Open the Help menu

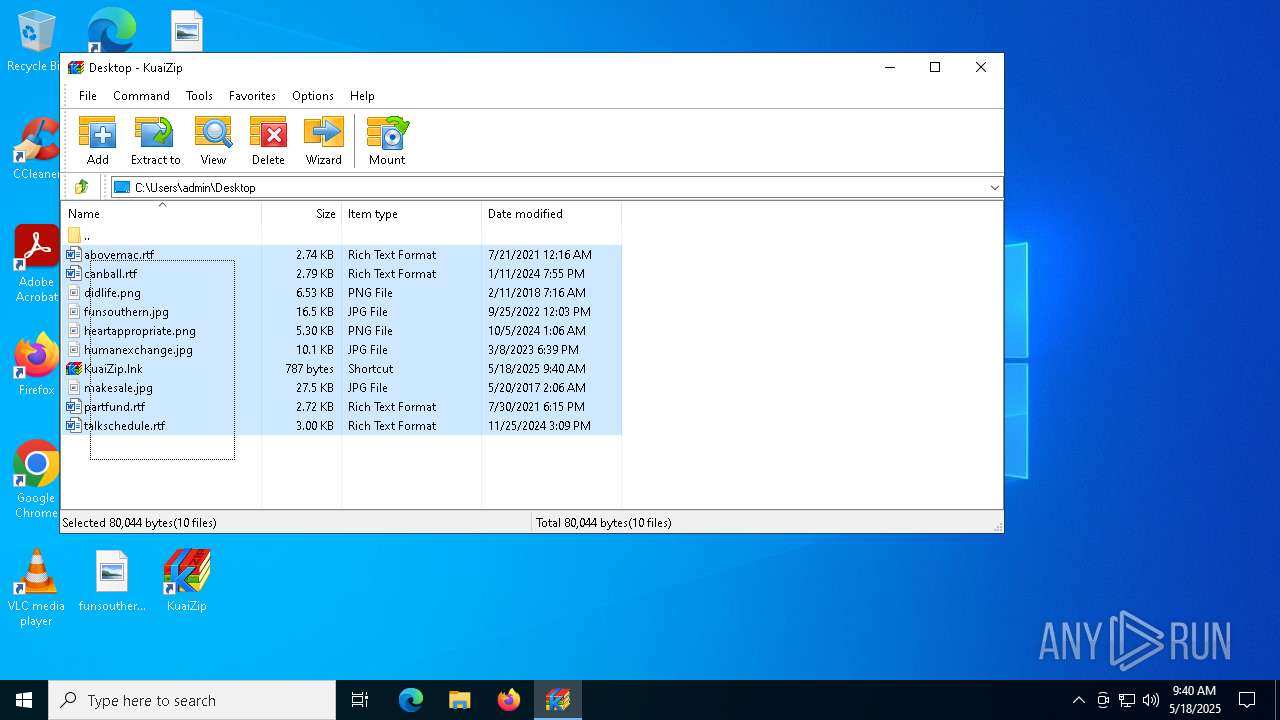point(362,96)
